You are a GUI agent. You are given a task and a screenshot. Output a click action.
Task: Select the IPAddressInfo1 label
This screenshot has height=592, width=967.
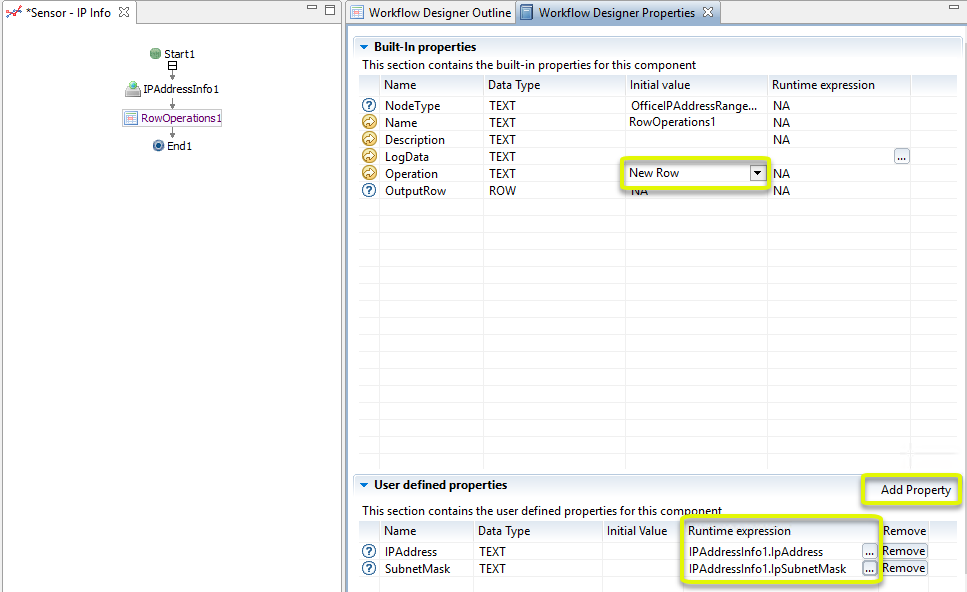[x=181, y=89]
